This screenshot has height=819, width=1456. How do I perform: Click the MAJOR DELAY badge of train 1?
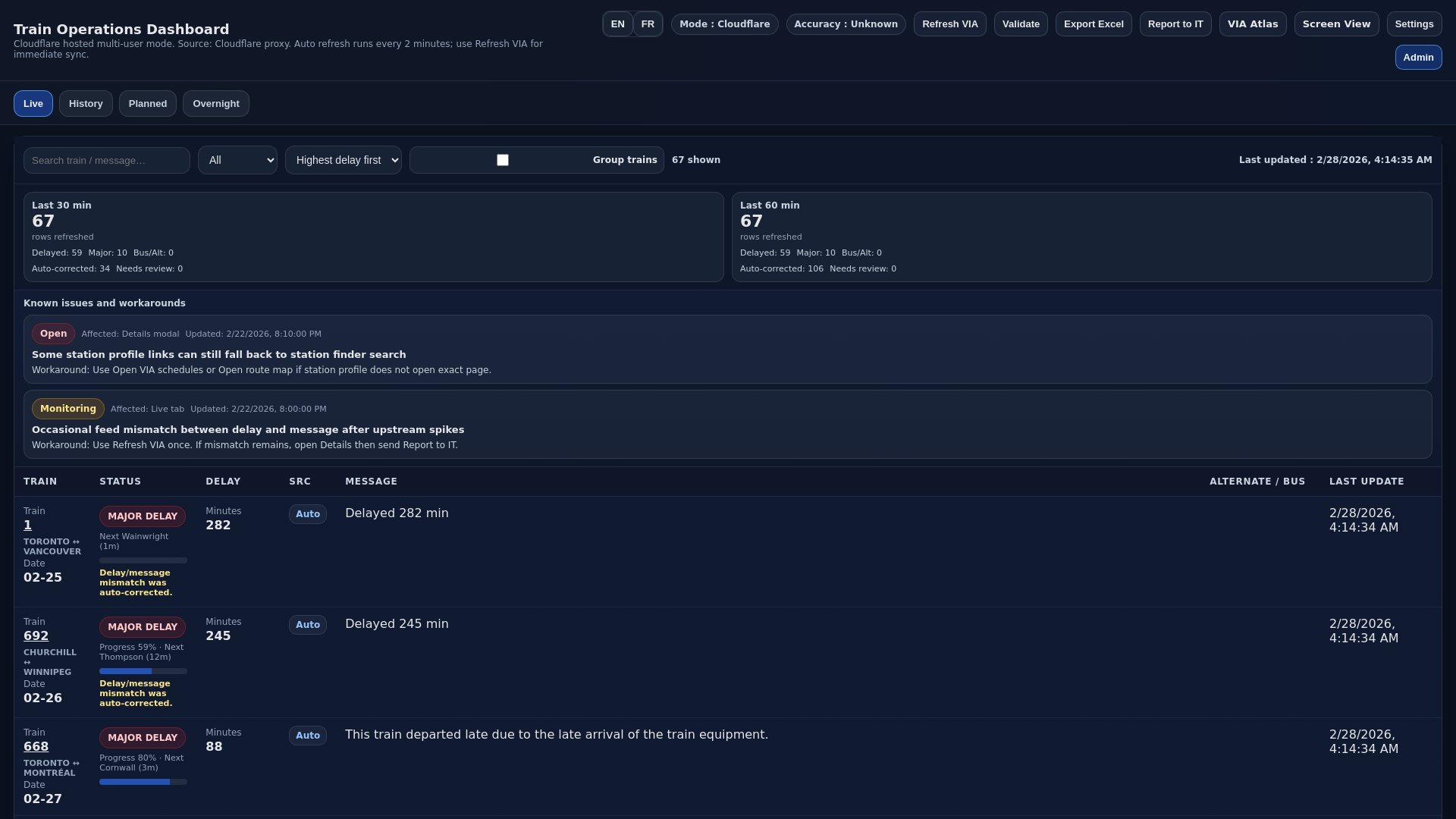(x=143, y=516)
